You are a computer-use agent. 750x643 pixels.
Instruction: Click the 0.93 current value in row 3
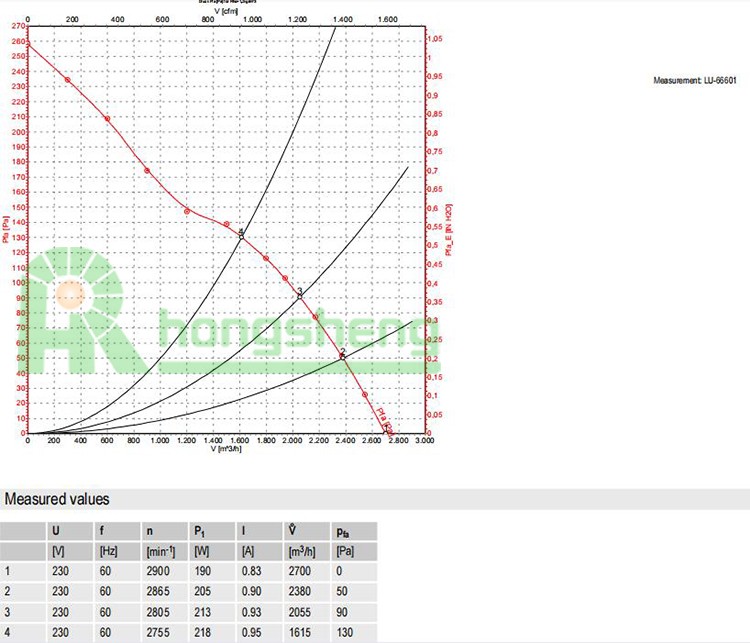tap(252, 611)
